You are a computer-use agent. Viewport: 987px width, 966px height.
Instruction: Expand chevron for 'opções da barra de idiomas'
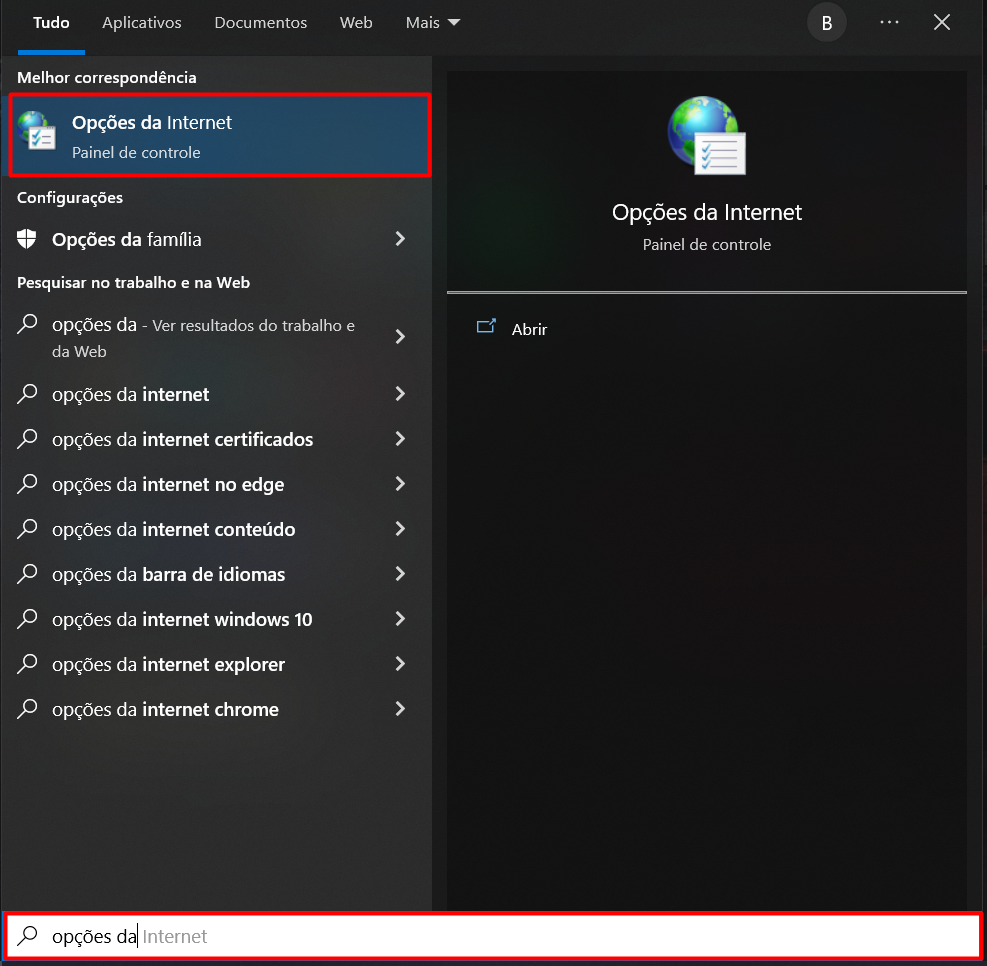click(400, 573)
